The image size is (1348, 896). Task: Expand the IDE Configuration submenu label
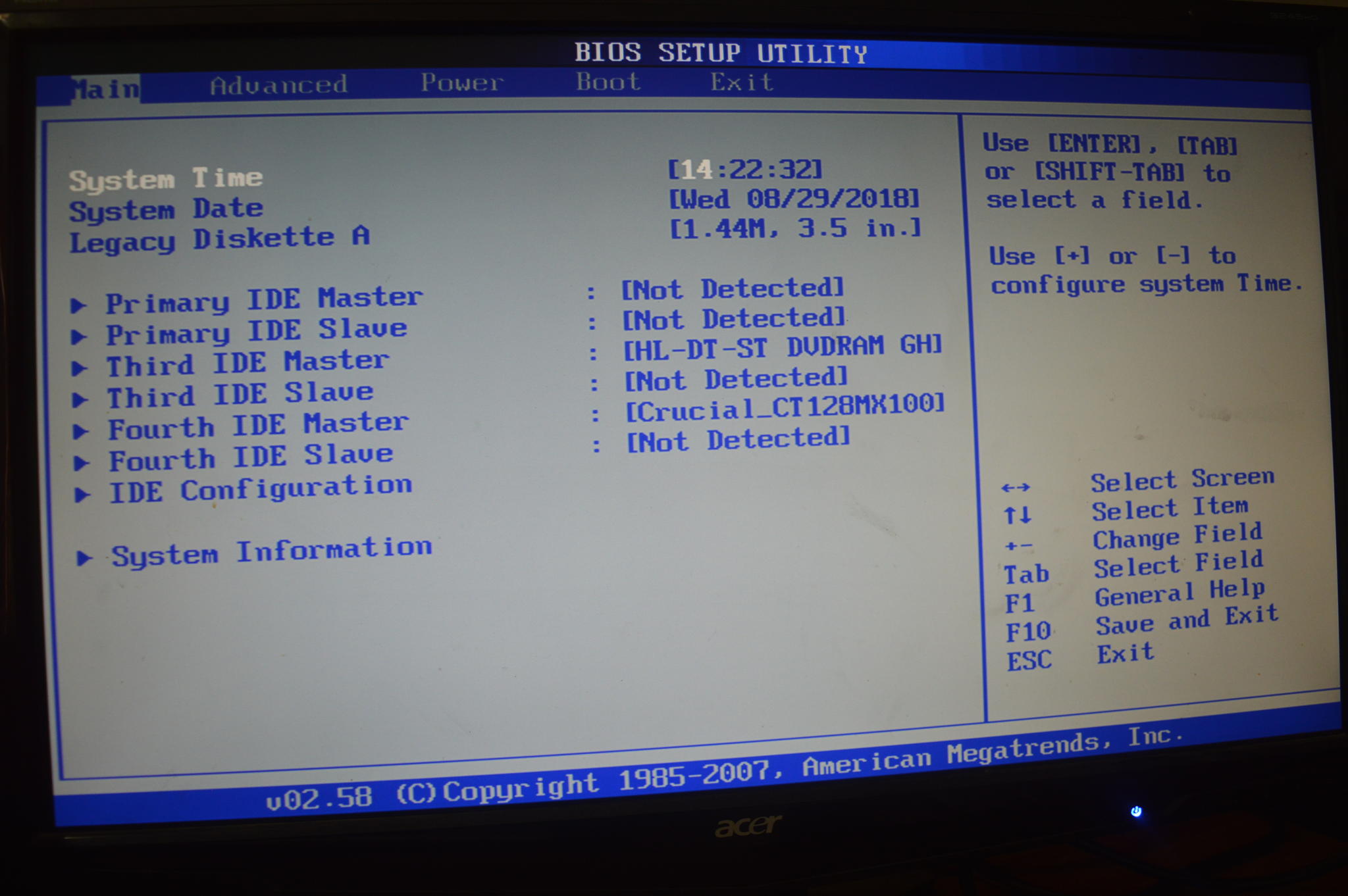261,490
